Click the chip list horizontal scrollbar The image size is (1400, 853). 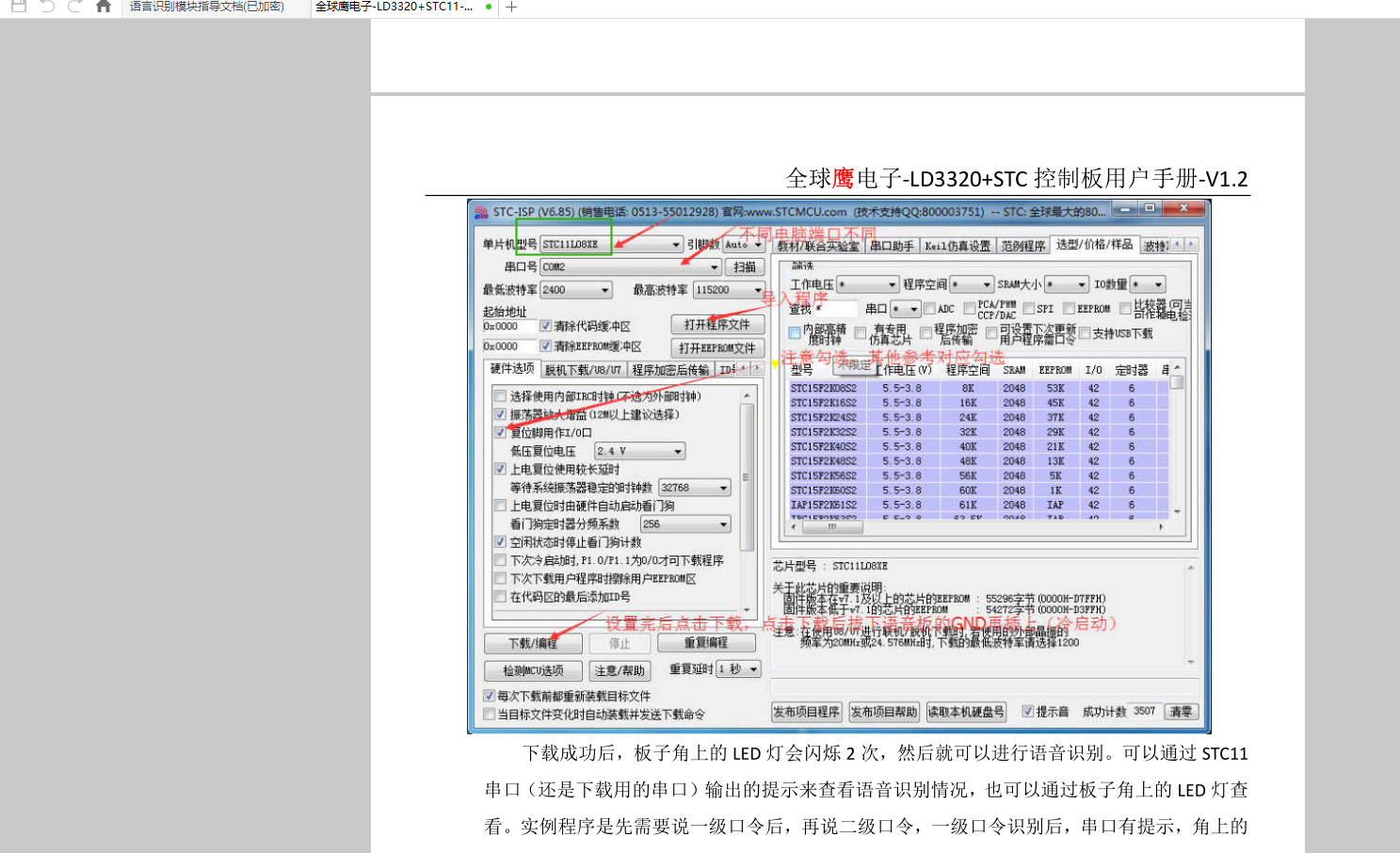pyautogui.click(x=831, y=527)
